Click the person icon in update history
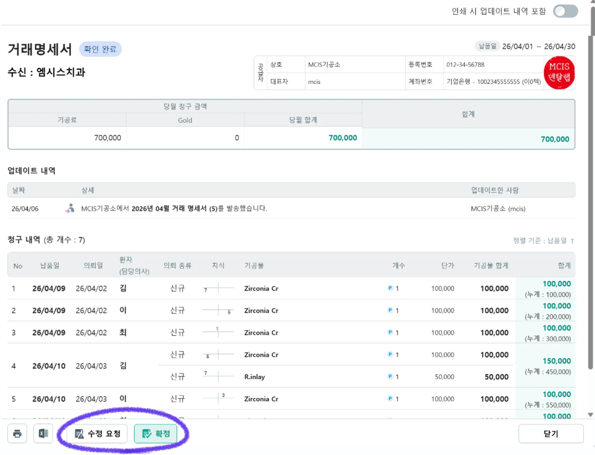 [x=70, y=208]
